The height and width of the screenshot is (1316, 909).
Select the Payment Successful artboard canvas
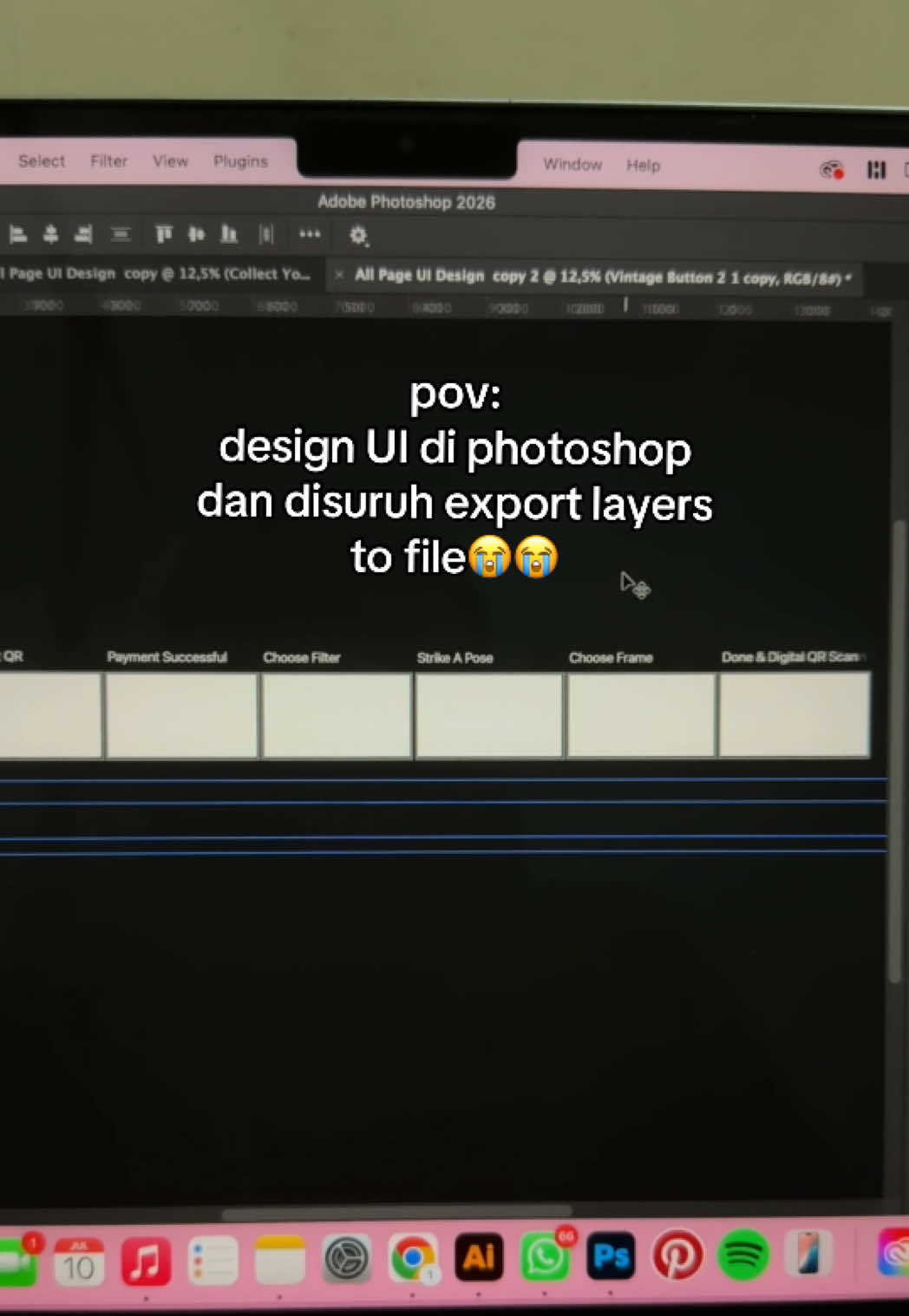tap(181, 716)
